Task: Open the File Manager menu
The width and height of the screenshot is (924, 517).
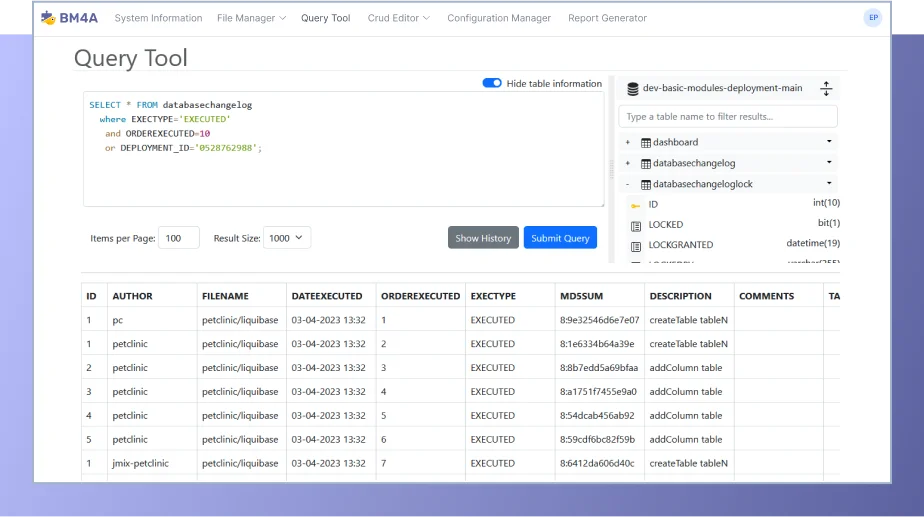Action: tap(251, 18)
